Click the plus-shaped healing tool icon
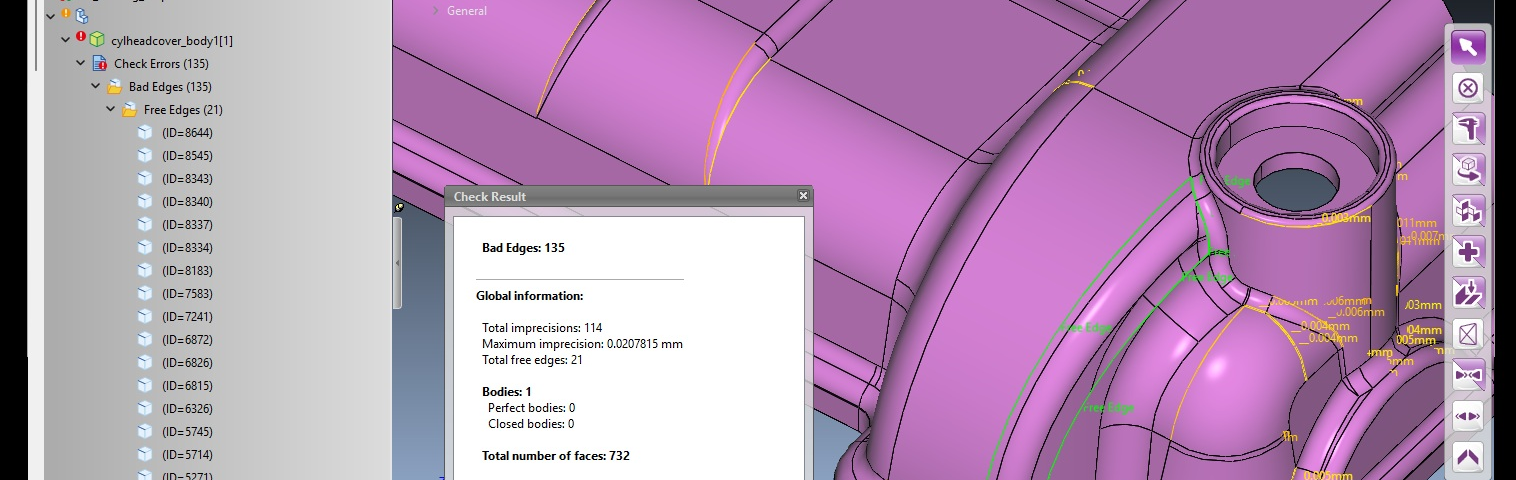The width and height of the screenshot is (1516, 480). click(1467, 252)
